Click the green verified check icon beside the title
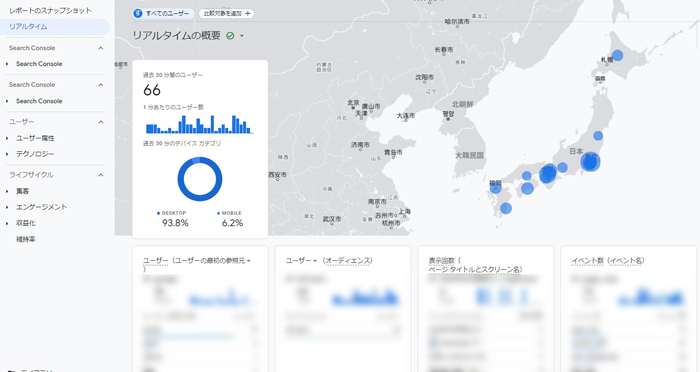This screenshot has height=372, width=700. tap(230, 36)
